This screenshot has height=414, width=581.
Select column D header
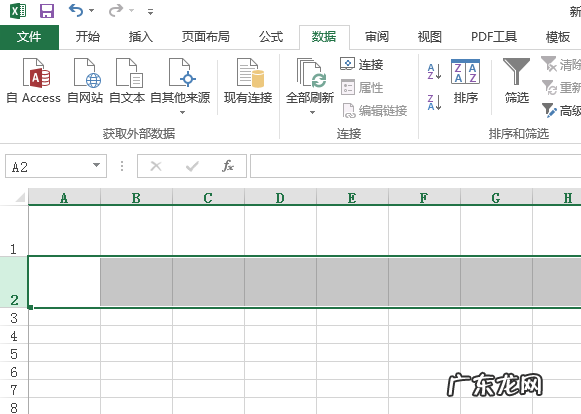[280, 198]
